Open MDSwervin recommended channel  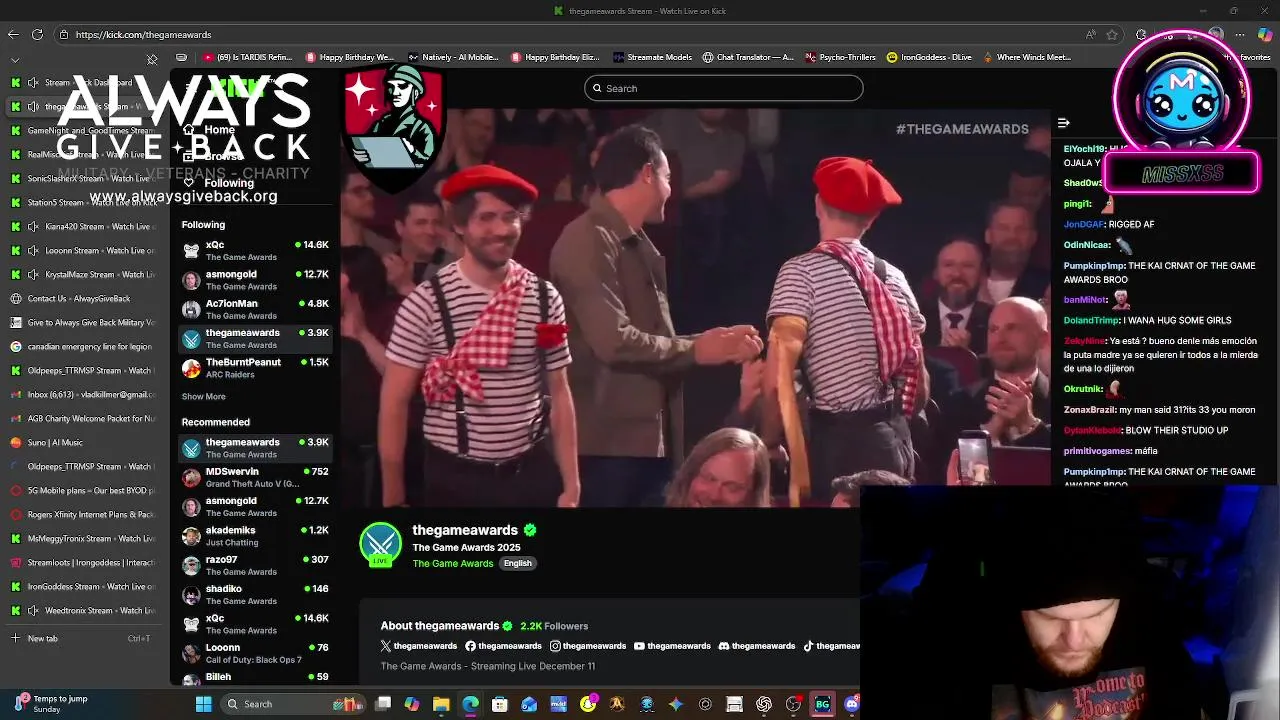pyautogui.click(x=255, y=477)
